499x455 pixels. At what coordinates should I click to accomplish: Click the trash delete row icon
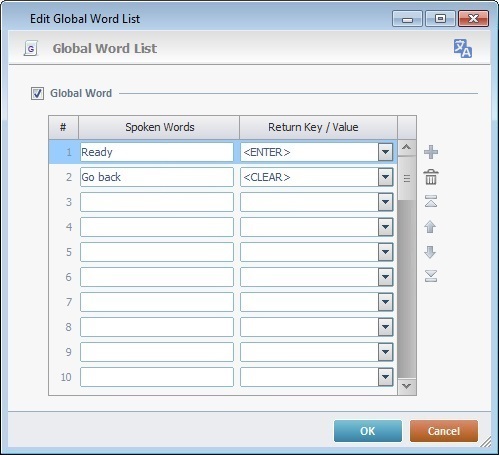tap(431, 177)
